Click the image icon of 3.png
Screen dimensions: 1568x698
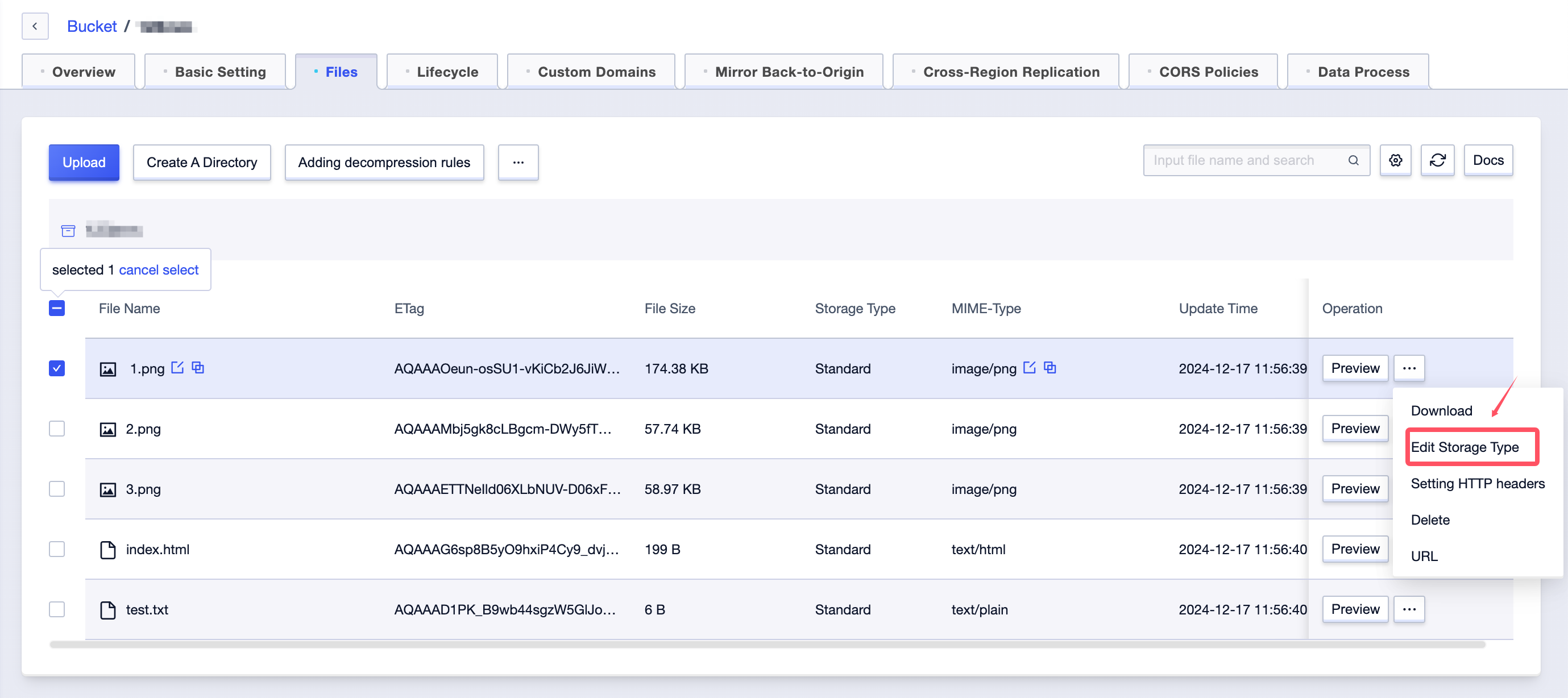[x=108, y=489]
